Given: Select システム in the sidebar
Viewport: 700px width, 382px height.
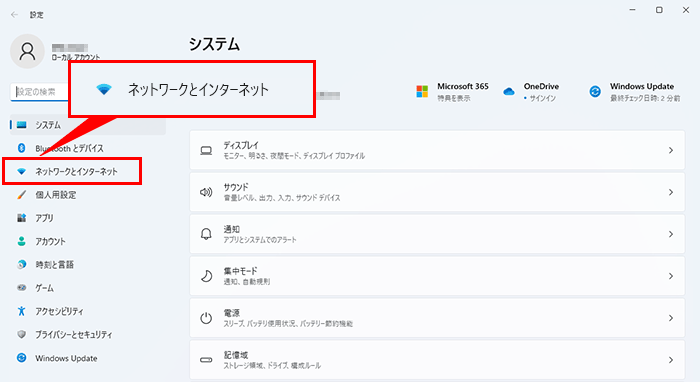Looking at the screenshot, I should click(x=88, y=125).
